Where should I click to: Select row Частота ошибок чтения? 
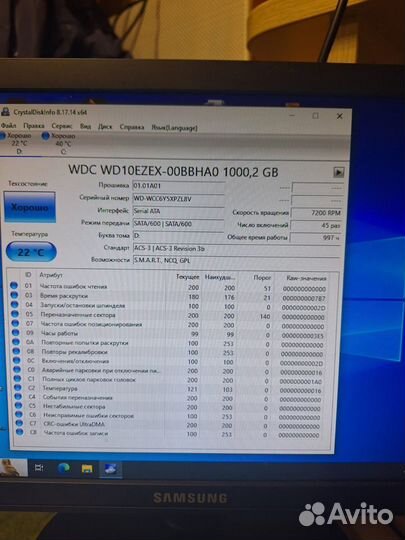tap(169, 287)
